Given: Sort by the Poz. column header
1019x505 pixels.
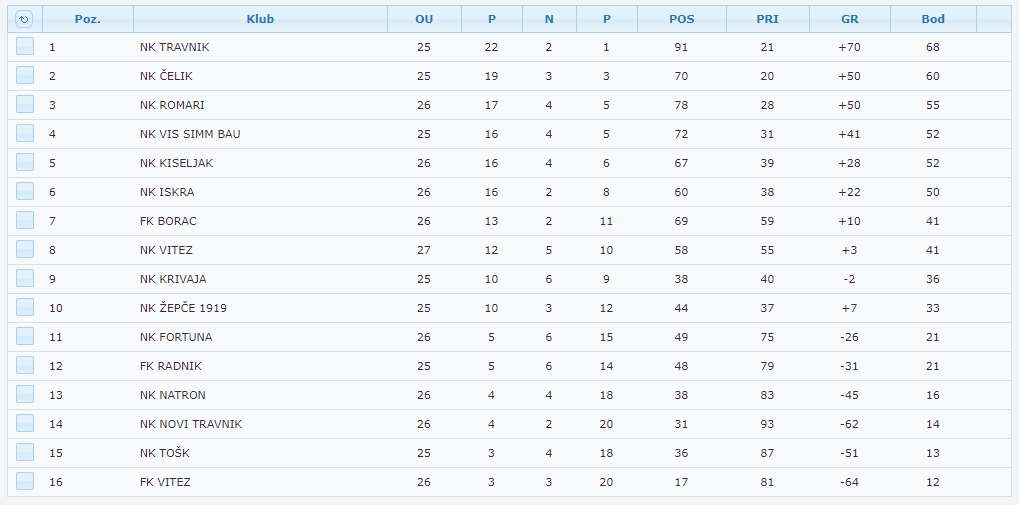Looking at the screenshot, I should 88,19.
